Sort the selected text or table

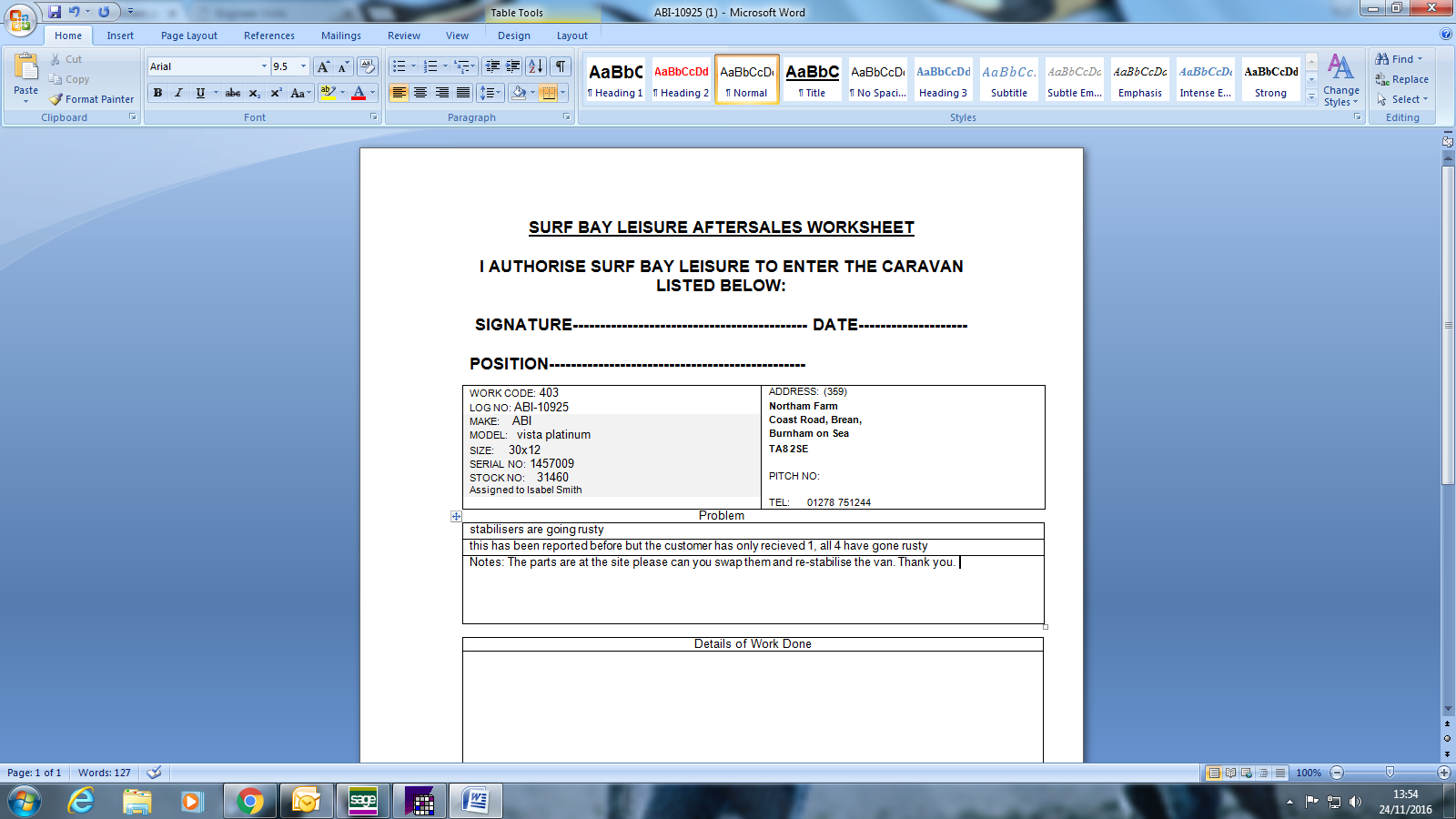[536, 66]
